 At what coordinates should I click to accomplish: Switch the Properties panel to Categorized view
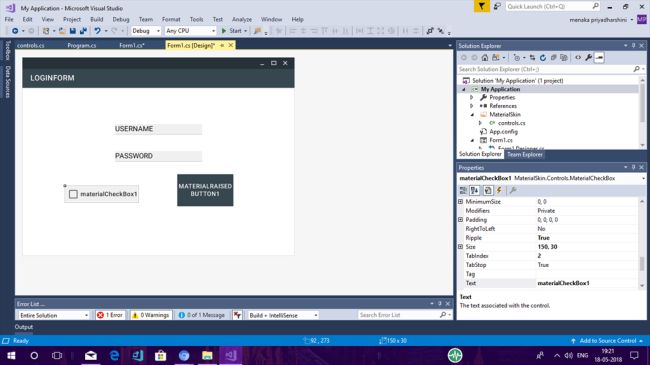463,190
